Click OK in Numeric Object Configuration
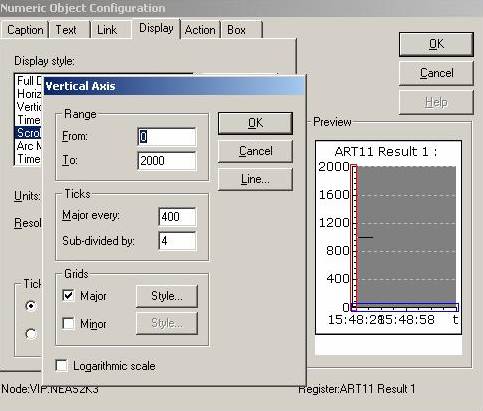 [x=436, y=44]
